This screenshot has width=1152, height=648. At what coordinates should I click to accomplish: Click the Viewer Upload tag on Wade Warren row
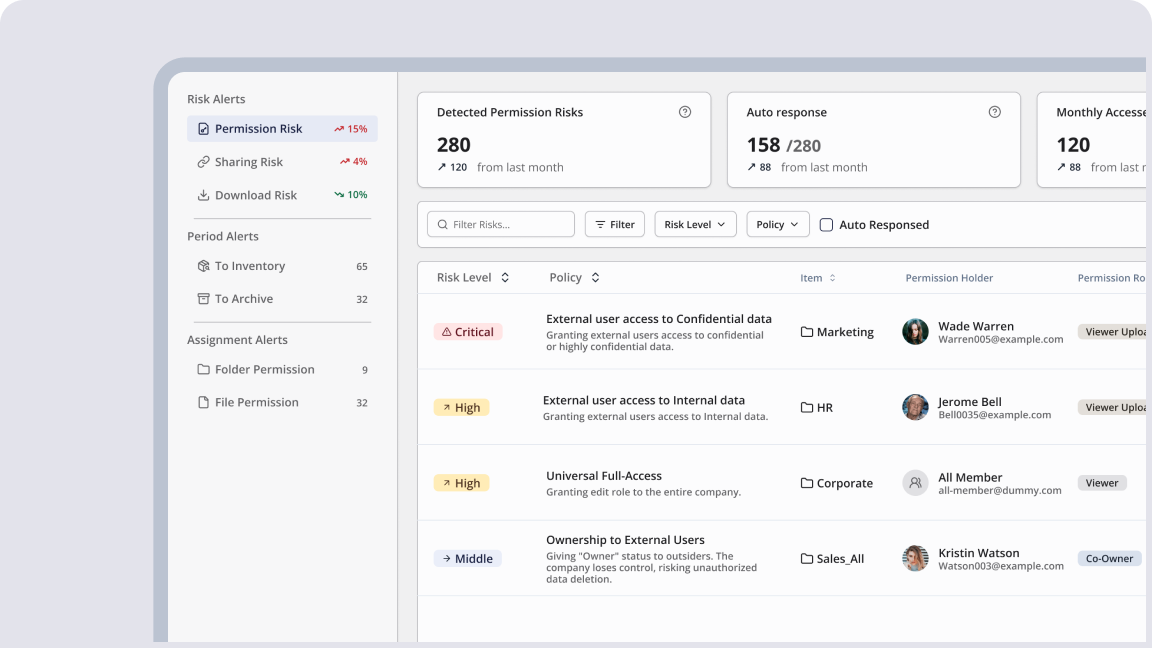(1112, 332)
